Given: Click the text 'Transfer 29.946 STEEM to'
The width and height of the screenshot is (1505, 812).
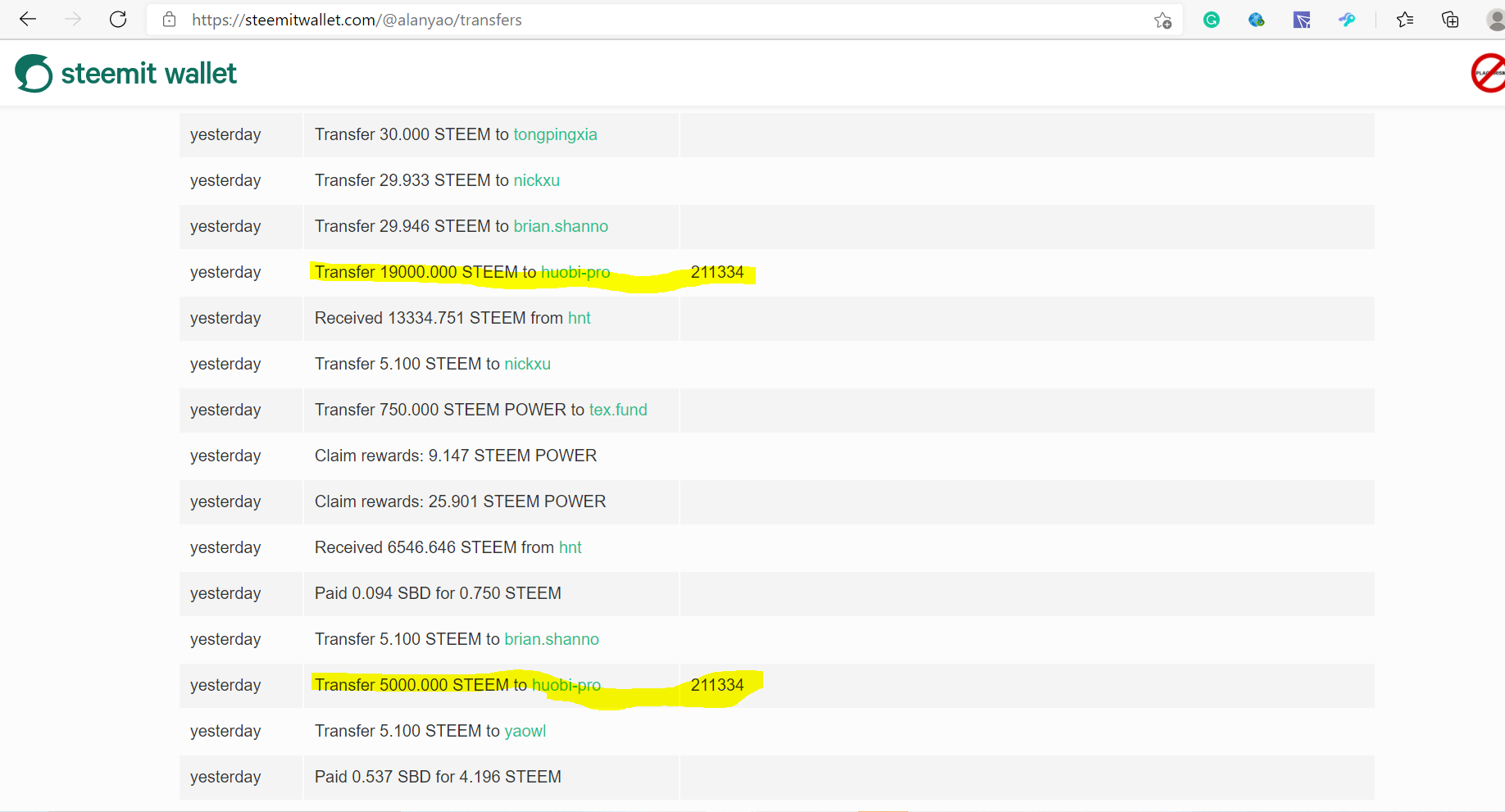Looking at the screenshot, I should (411, 226).
